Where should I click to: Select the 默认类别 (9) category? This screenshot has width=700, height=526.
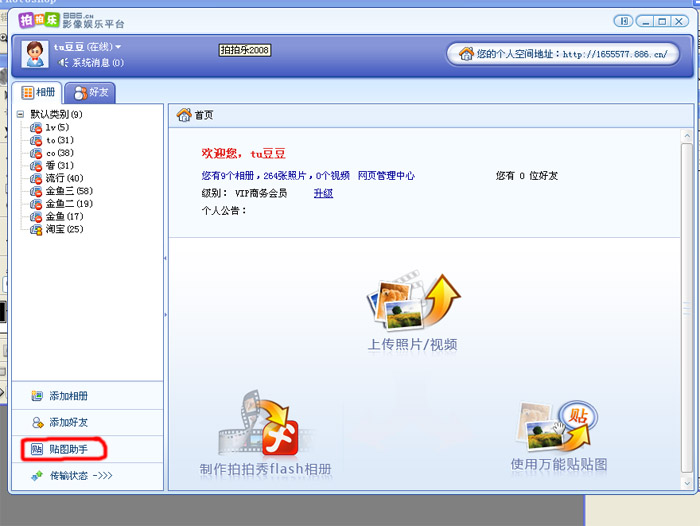56,114
